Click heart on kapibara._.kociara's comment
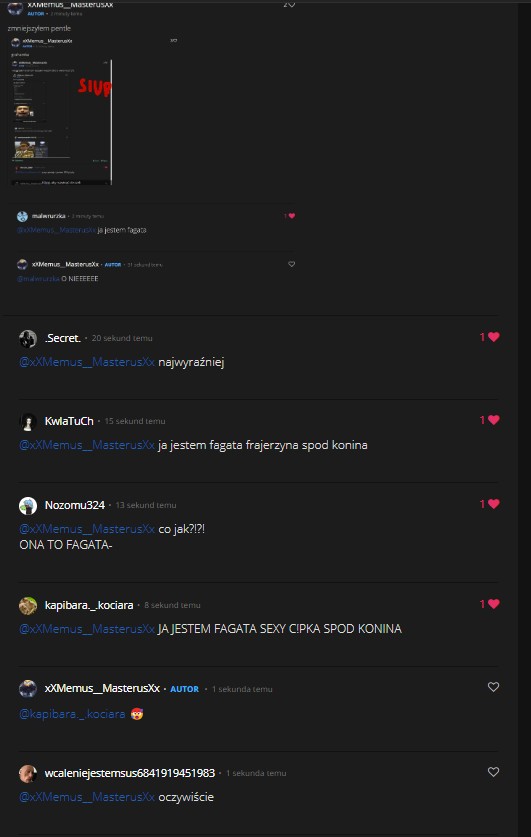The height and width of the screenshot is (837, 531). tap(493, 604)
